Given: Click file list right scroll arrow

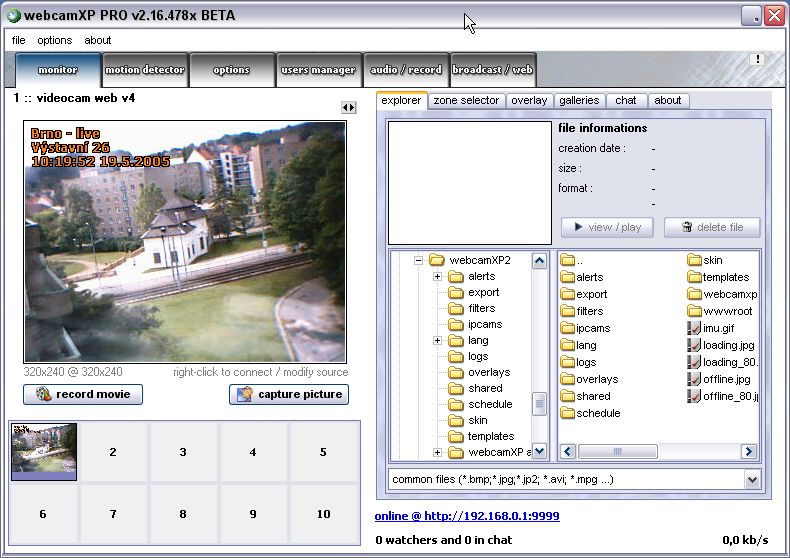Looking at the screenshot, I should [749, 451].
